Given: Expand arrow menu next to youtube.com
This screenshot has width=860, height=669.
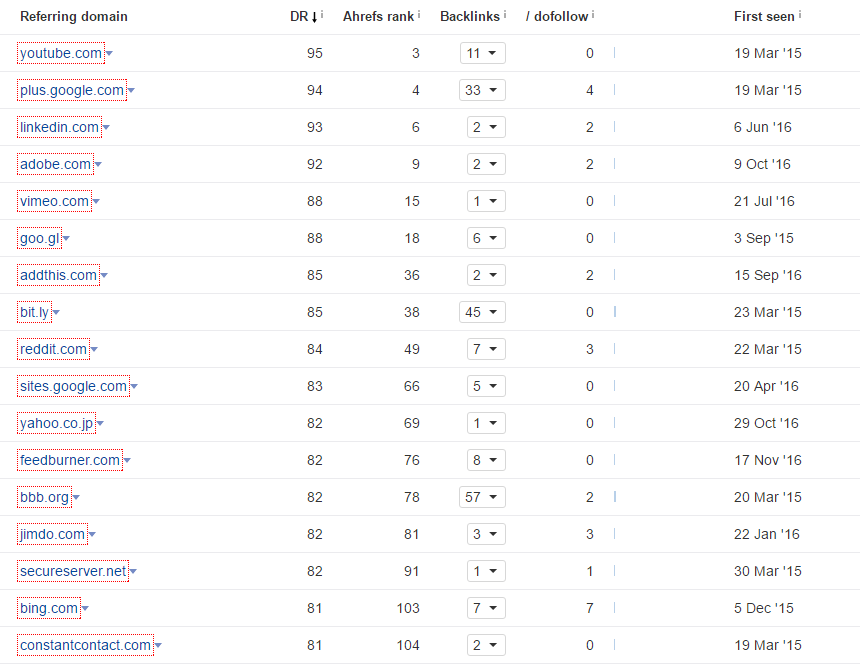Looking at the screenshot, I should (x=109, y=54).
